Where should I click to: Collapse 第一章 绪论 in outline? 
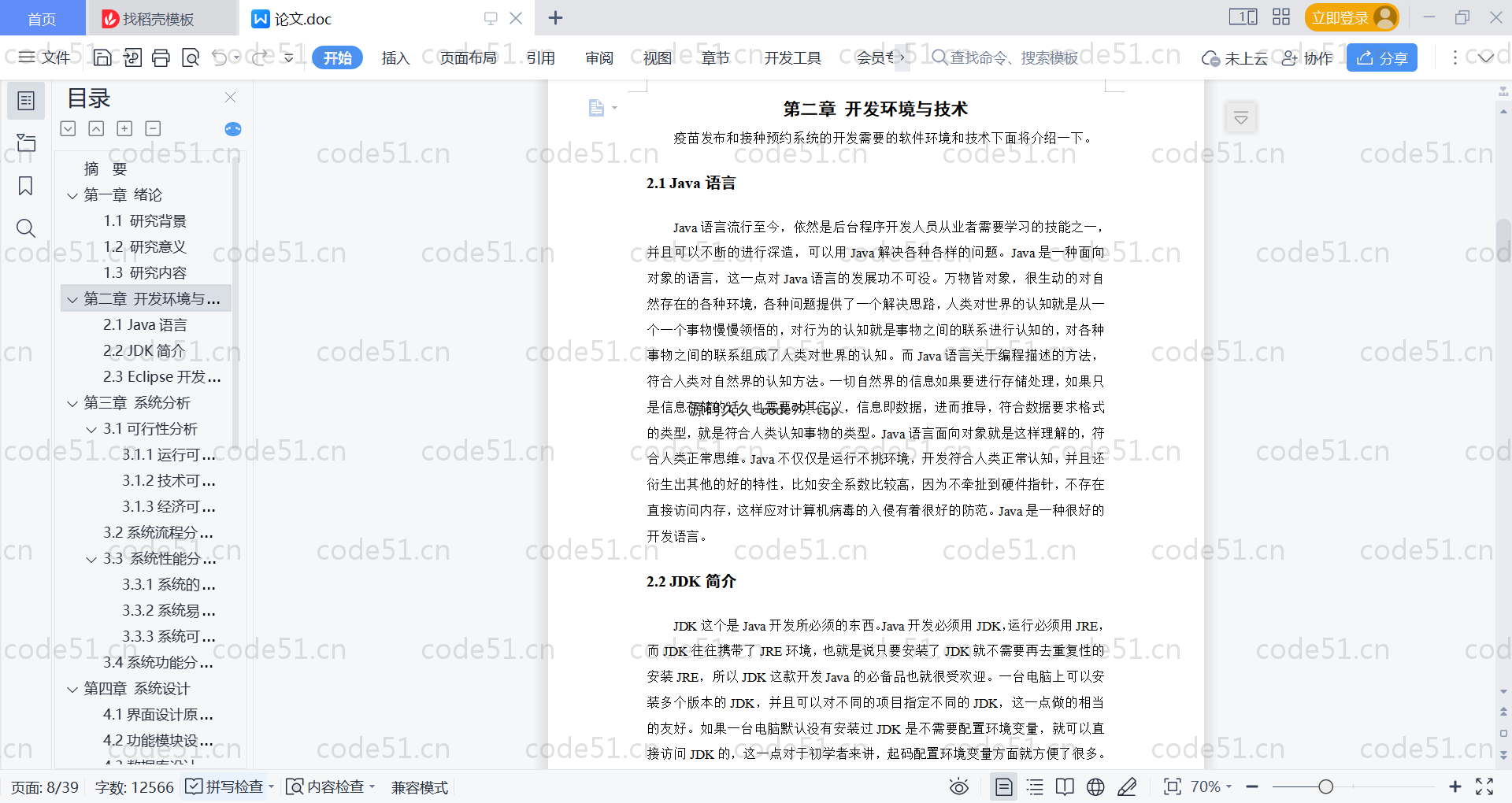(x=72, y=195)
